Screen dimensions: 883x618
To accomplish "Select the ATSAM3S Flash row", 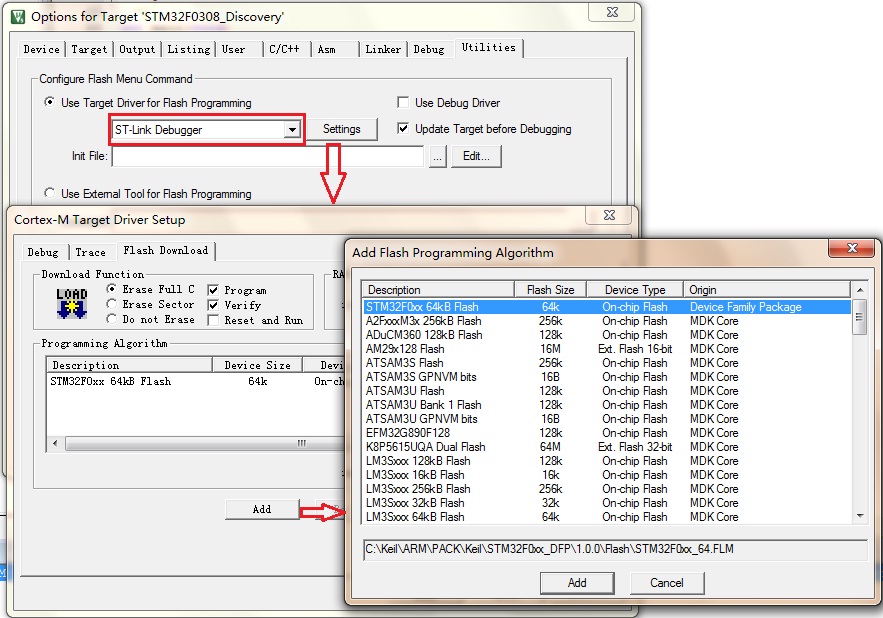I will point(607,363).
